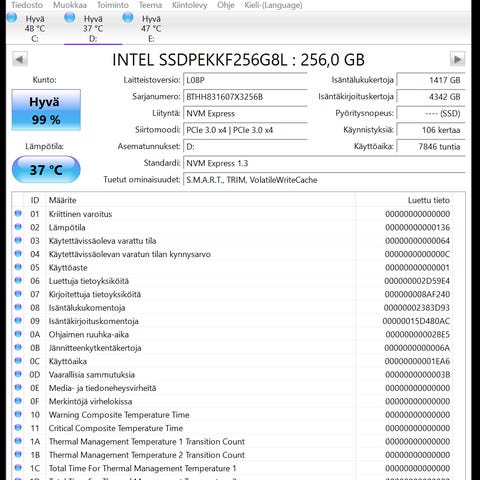Image resolution: width=480 pixels, height=480 pixels.
Task: Select drive D: tab at 37 °C
Action: pos(93,28)
